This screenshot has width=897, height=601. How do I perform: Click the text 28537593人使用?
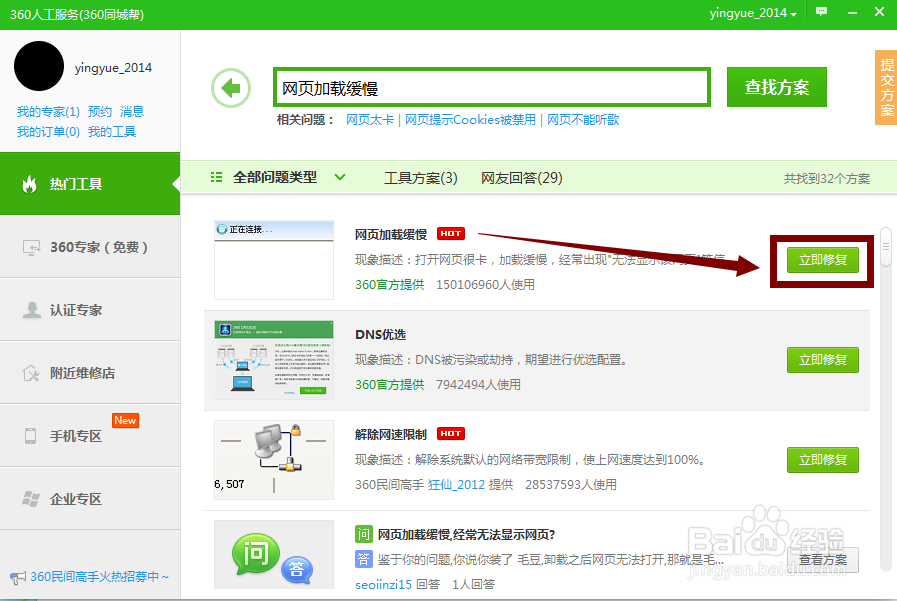(x=571, y=484)
